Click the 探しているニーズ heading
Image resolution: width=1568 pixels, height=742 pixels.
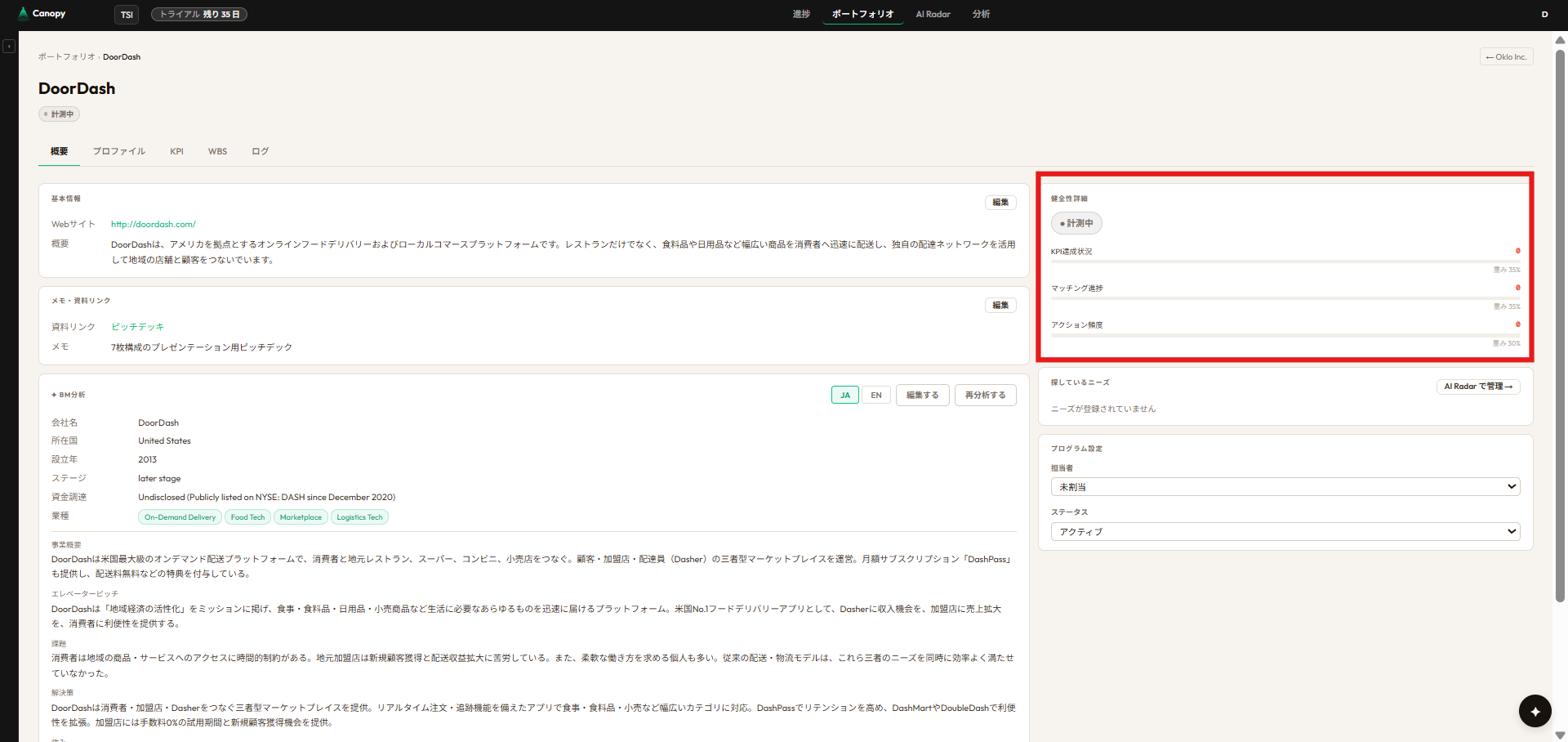(x=1080, y=382)
